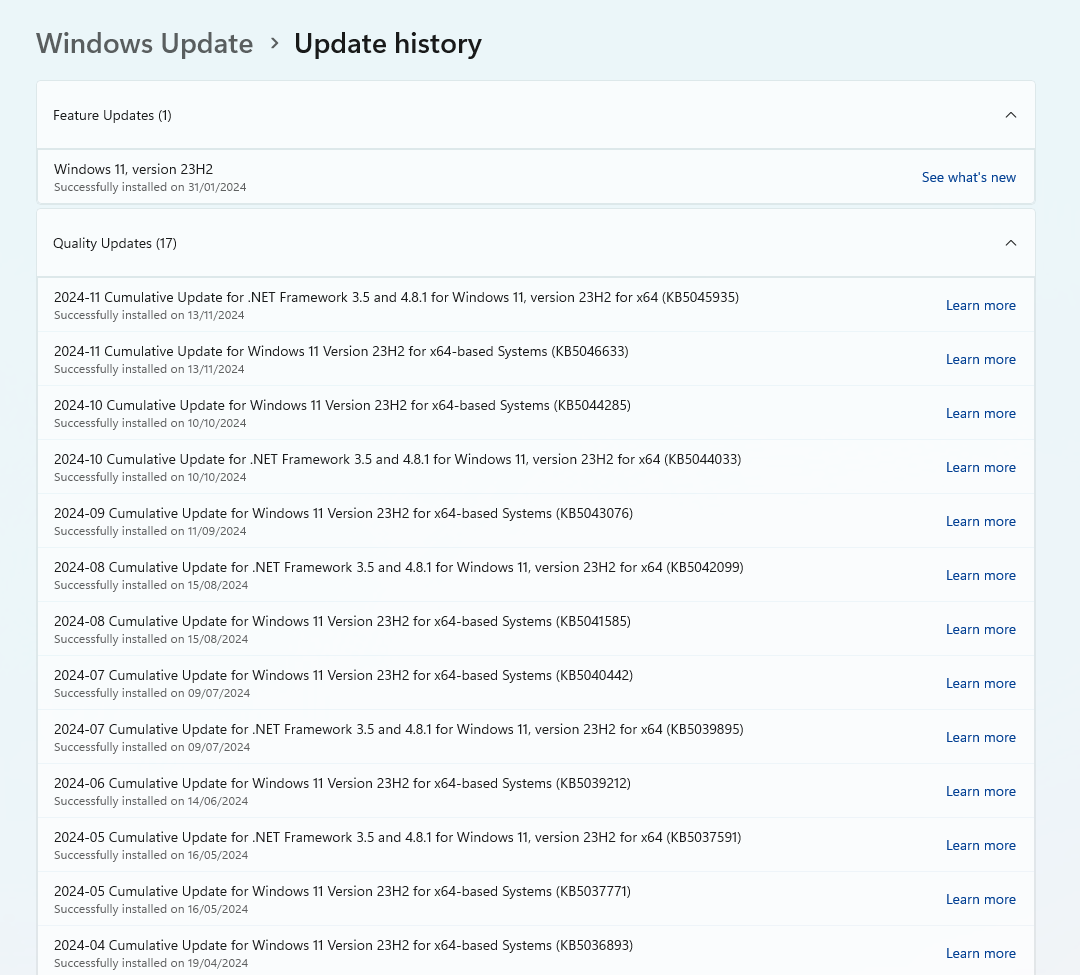The height and width of the screenshot is (975, 1080).
Task: Learn more about update KB5044033
Action: (x=980, y=467)
